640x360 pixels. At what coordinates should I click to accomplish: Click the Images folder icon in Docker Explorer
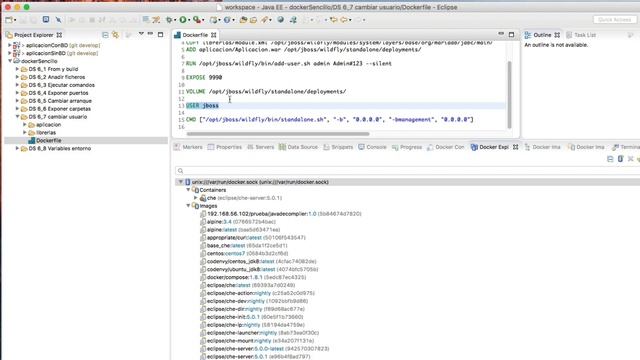click(196, 206)
